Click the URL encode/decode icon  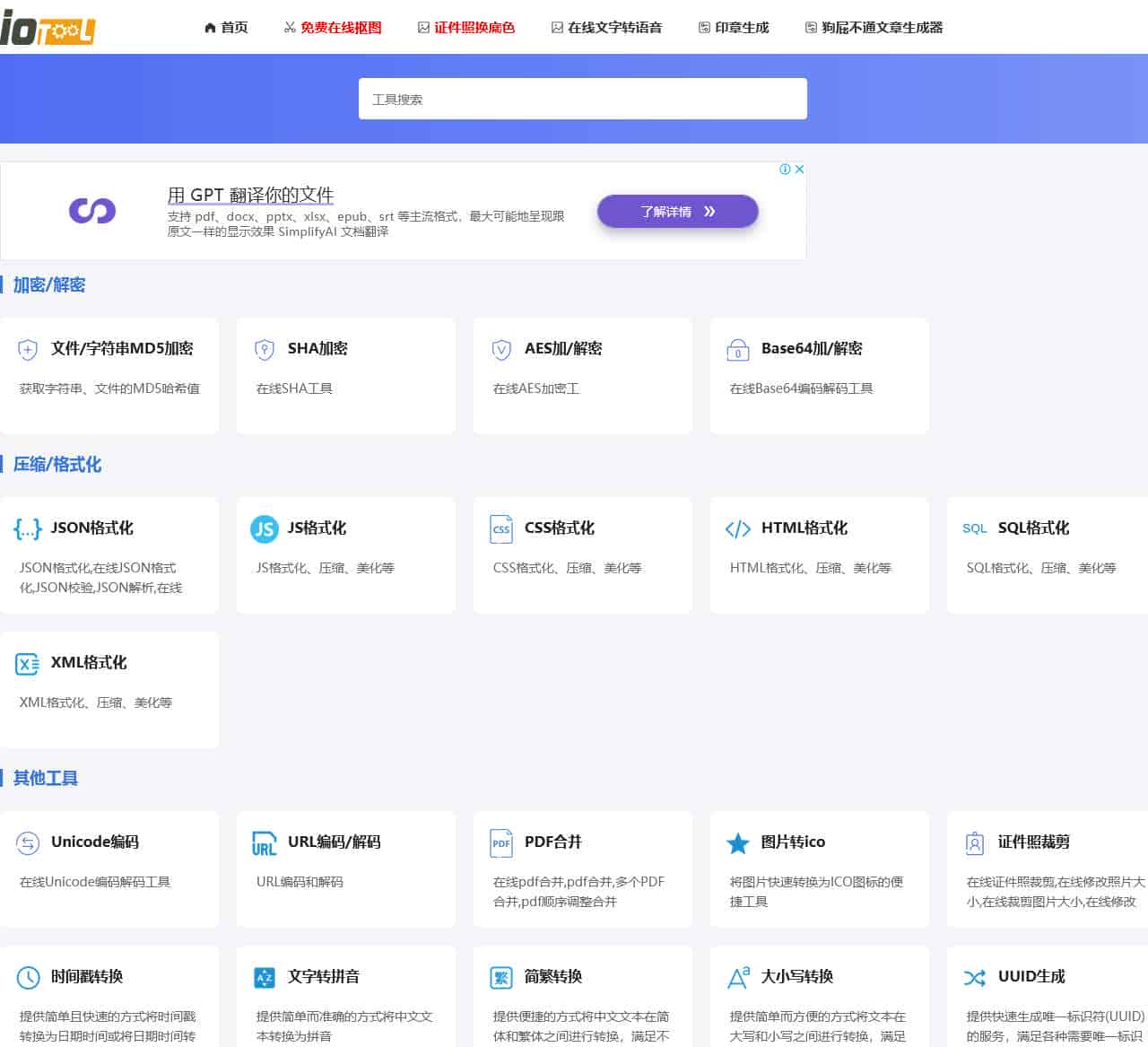(265, 843)
